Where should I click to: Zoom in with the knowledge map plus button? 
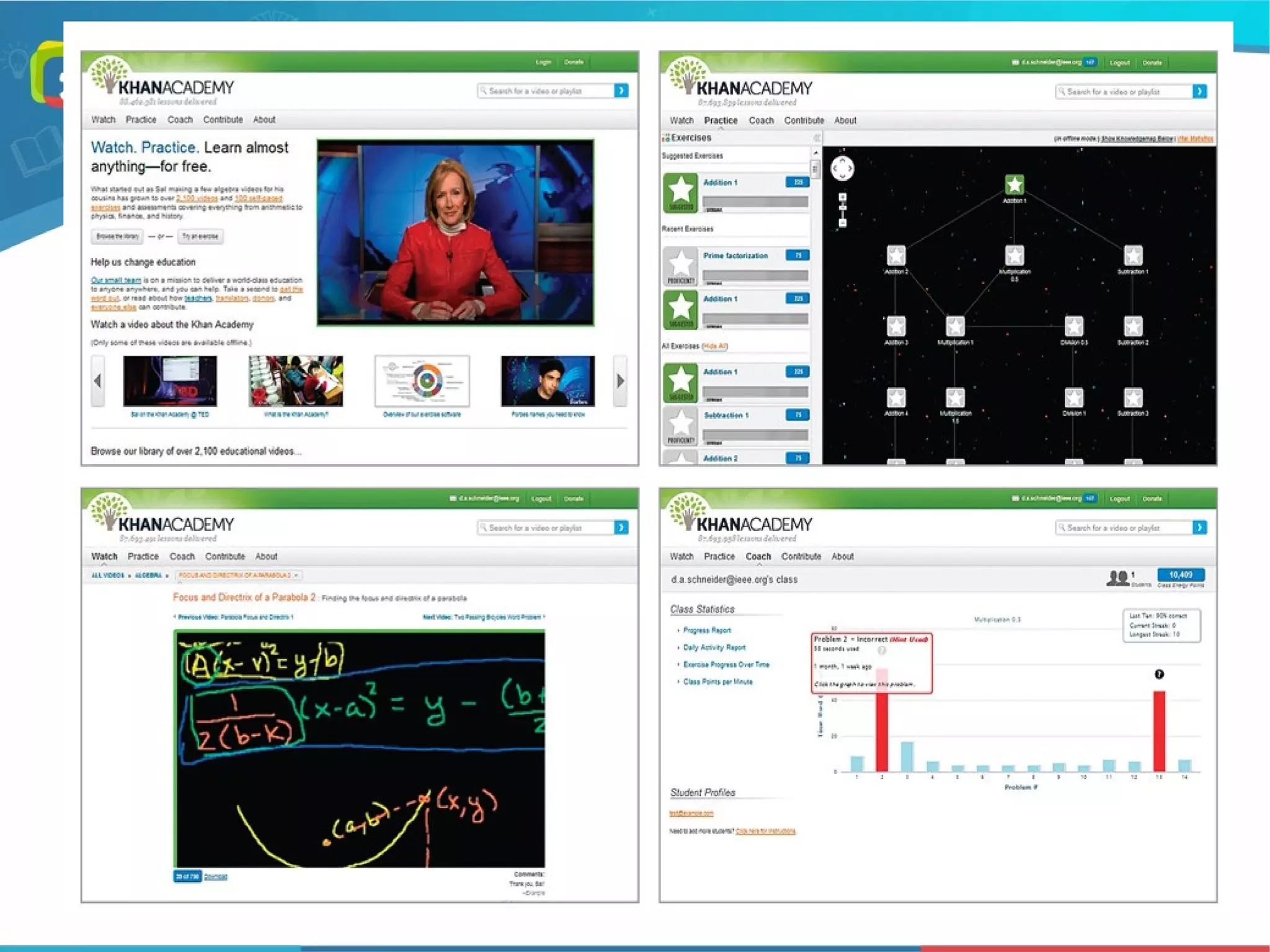842,197
